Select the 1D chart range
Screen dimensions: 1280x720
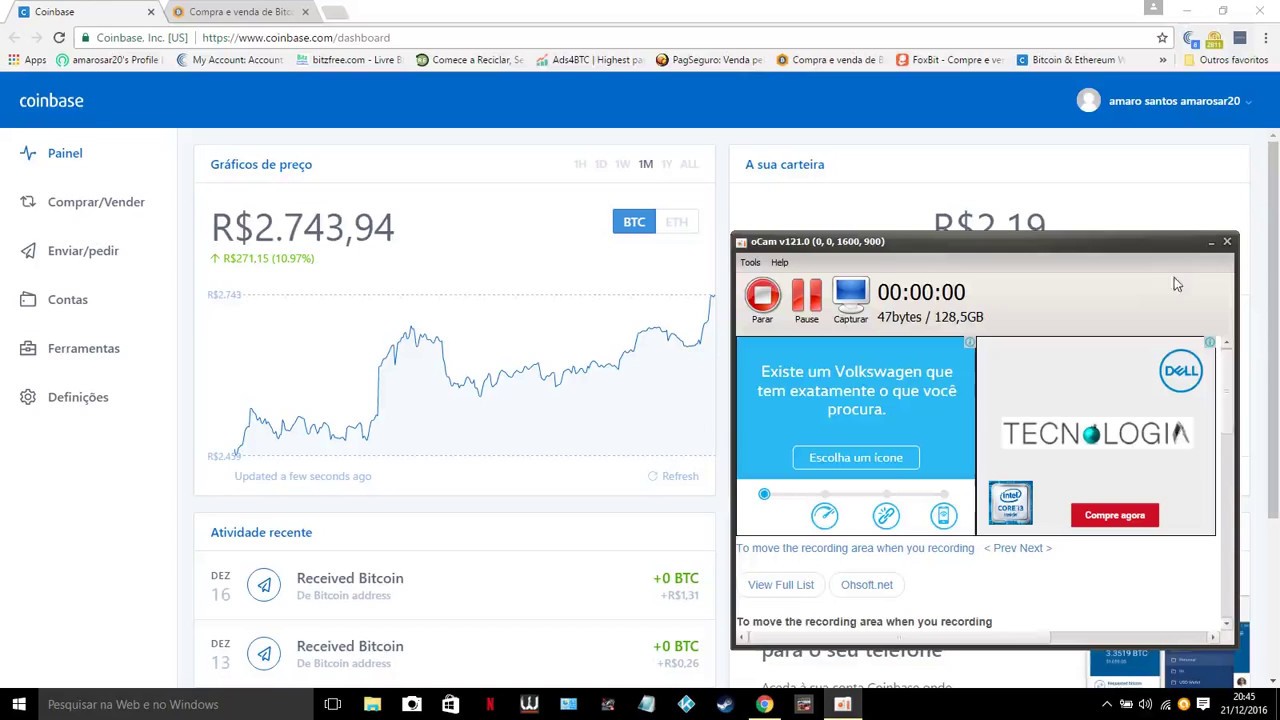click(x=601, y=164)
